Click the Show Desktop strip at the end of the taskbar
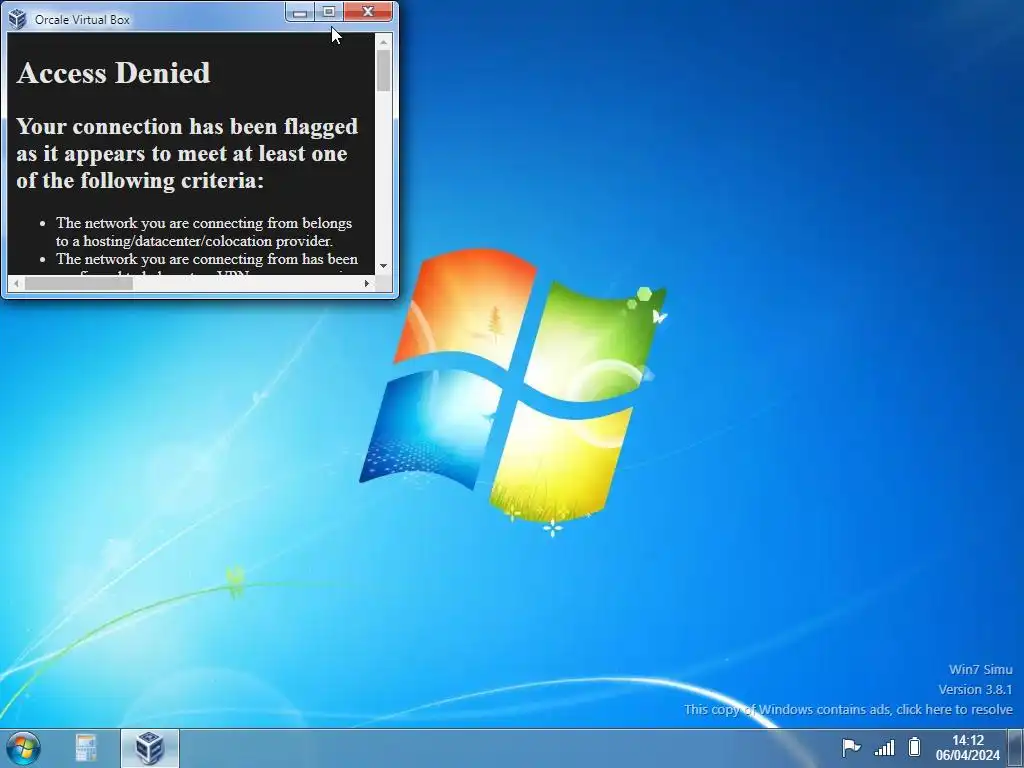 tap(1016, 748)
